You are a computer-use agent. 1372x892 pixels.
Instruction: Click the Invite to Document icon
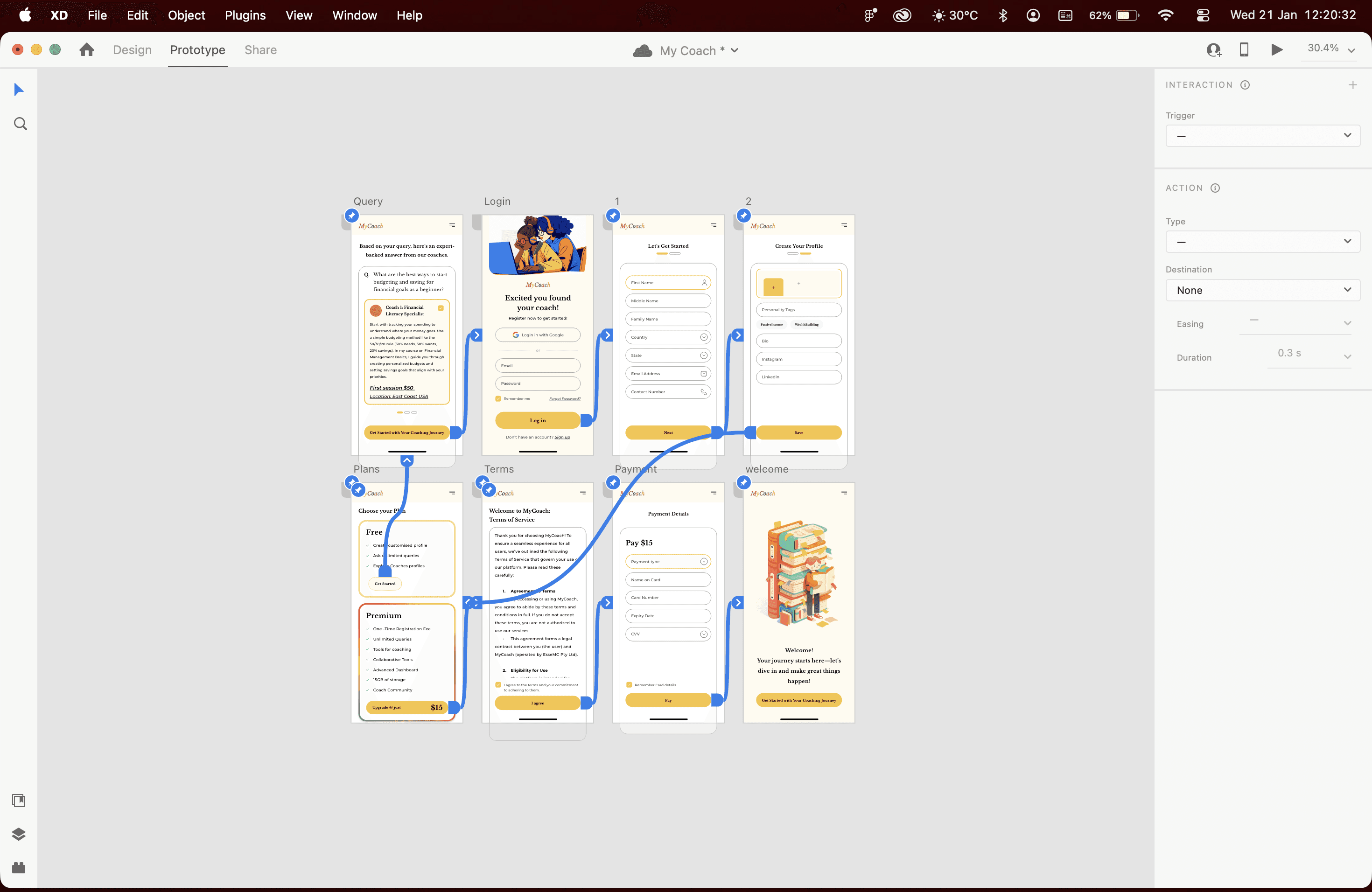[x=1213, y=50]
